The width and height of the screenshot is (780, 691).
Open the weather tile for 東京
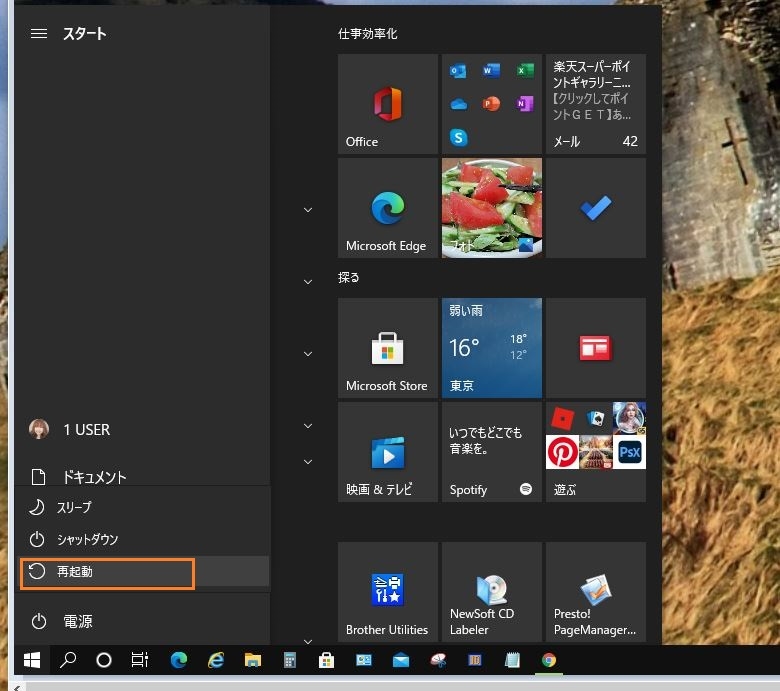click(491, 348)
